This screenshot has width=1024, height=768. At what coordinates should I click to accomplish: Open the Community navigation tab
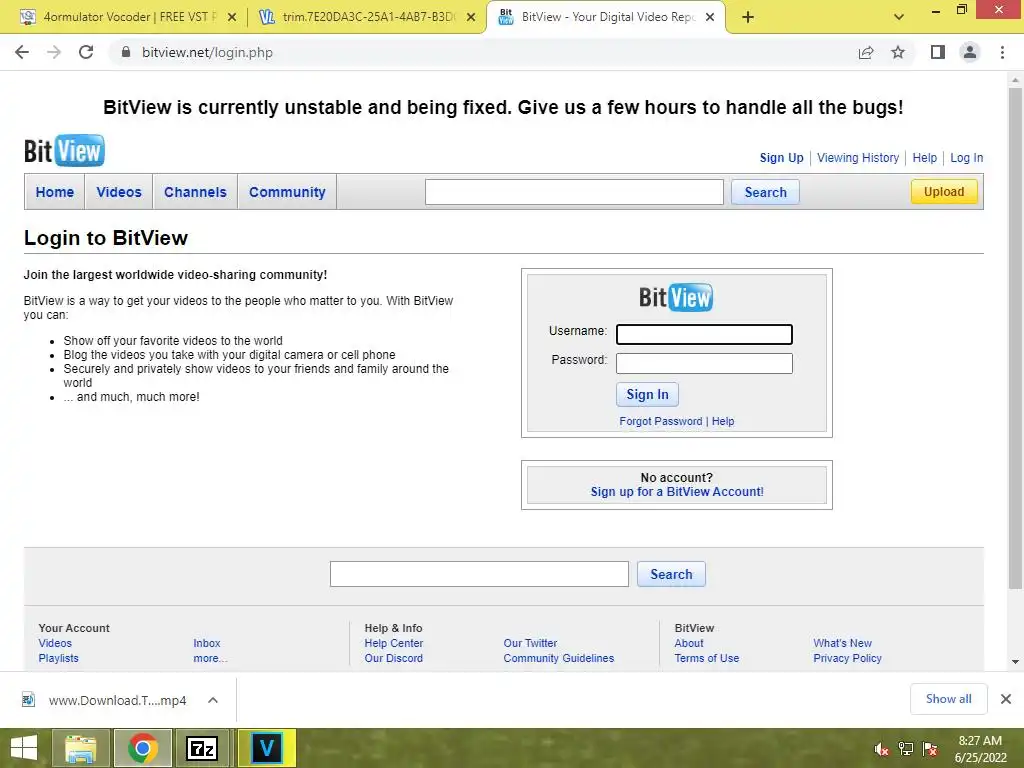tap(287, 192)
